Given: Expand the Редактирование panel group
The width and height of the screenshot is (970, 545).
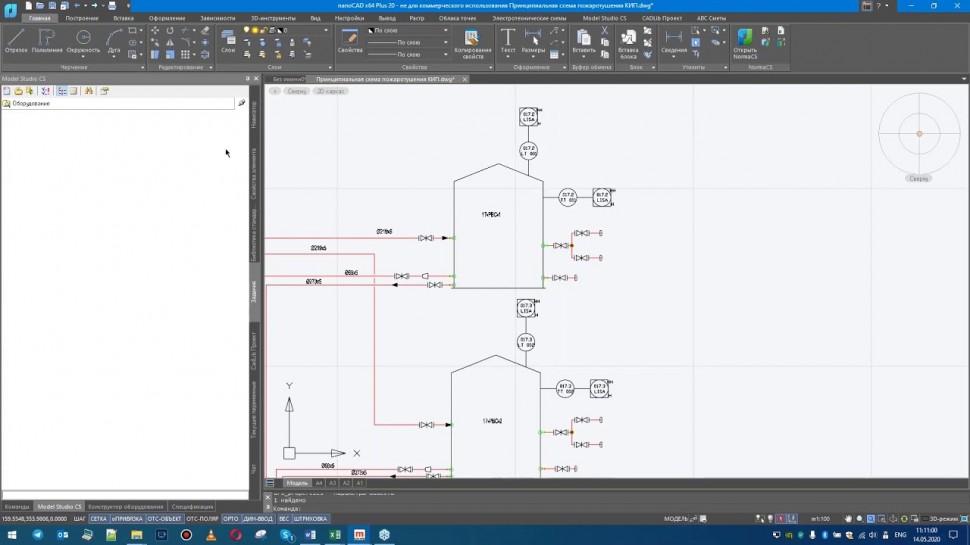Looking at the screenshot, I should pos(180,67).
